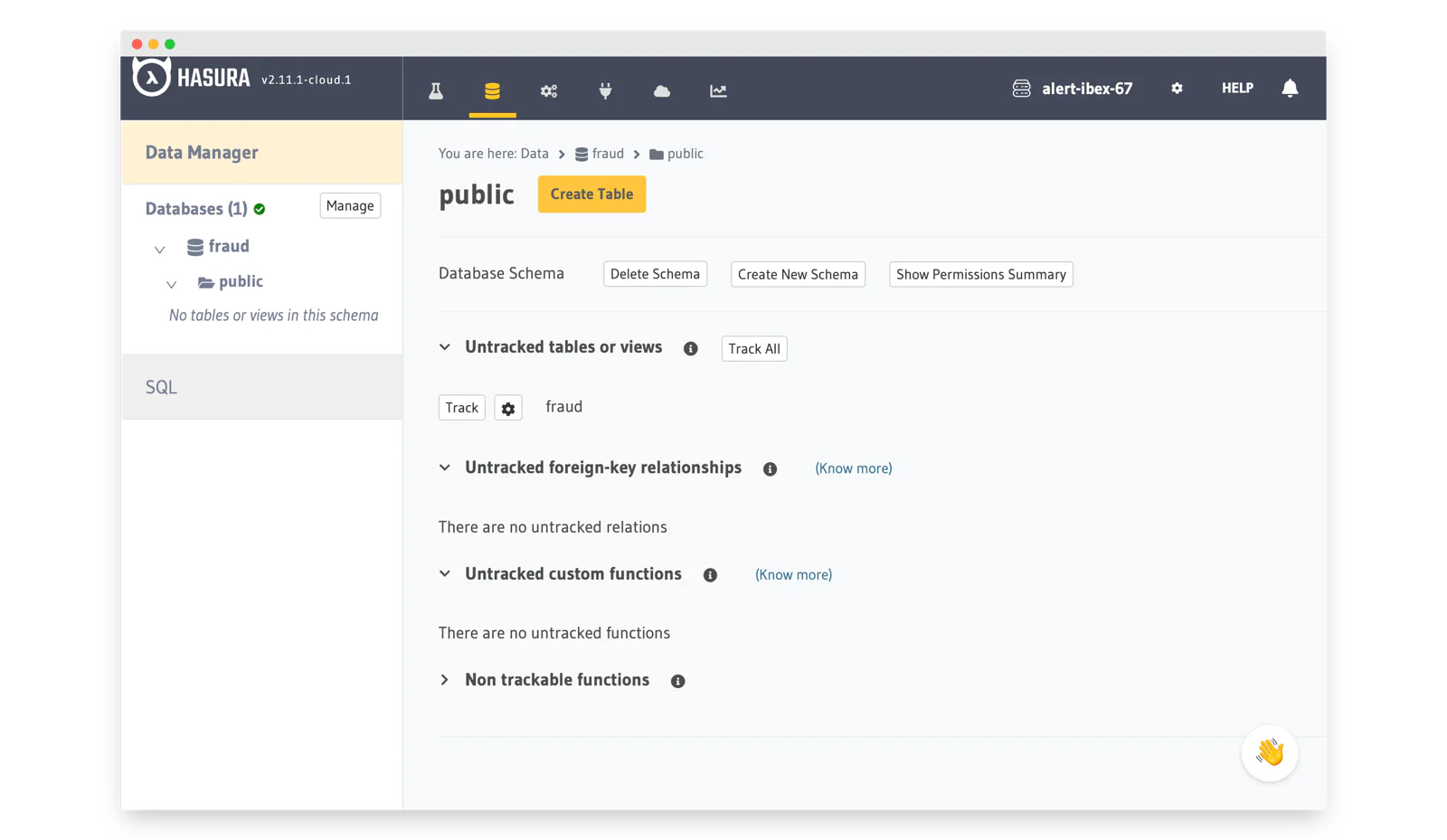Click info icon for Untracked tables or views
This screenshot has width=1447, height=840.
[691, 348]
